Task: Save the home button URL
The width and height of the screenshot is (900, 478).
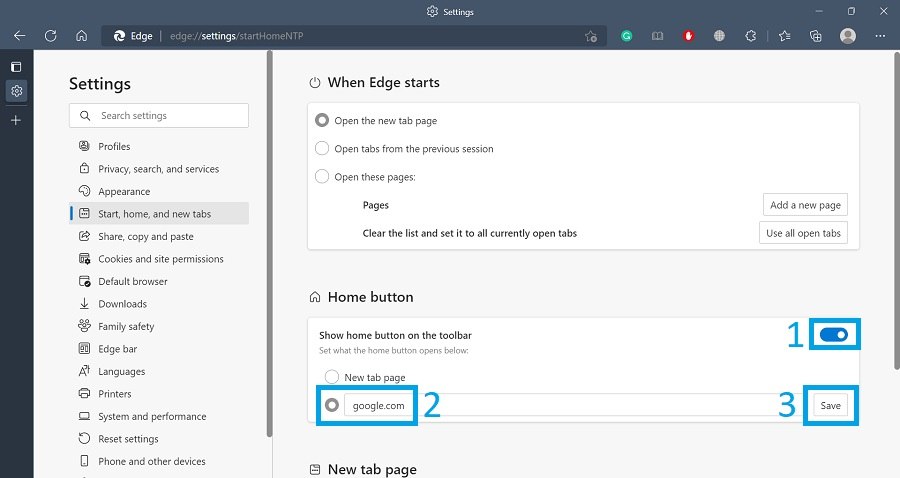Action: point(830,405)
